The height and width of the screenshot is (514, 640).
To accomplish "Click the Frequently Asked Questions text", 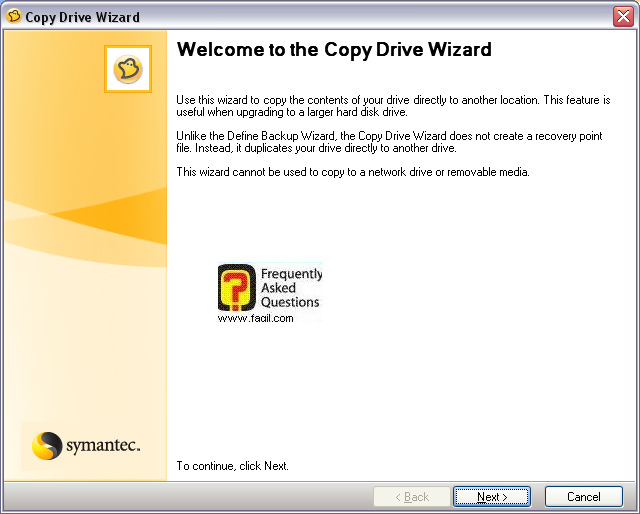I will click(x=291, y=288).
